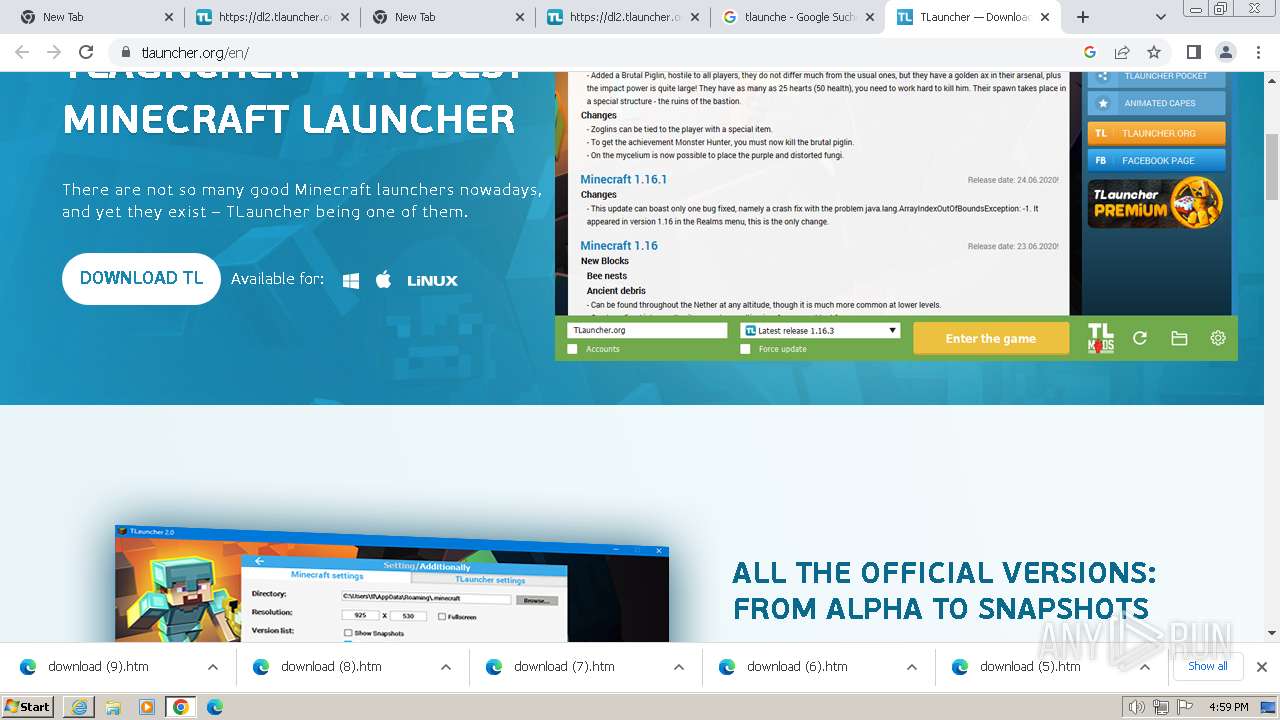Click the Chrome back arrow
This screenshot has width=1280, height=720.
(22, 53)
